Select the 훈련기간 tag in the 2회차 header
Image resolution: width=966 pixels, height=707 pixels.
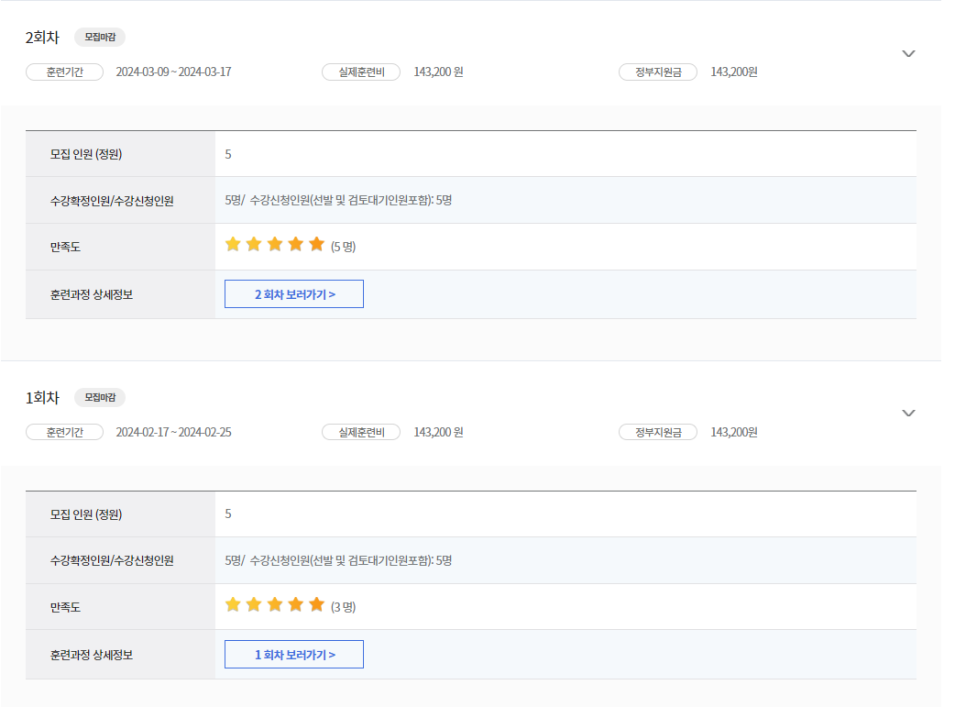coord(64,72)
